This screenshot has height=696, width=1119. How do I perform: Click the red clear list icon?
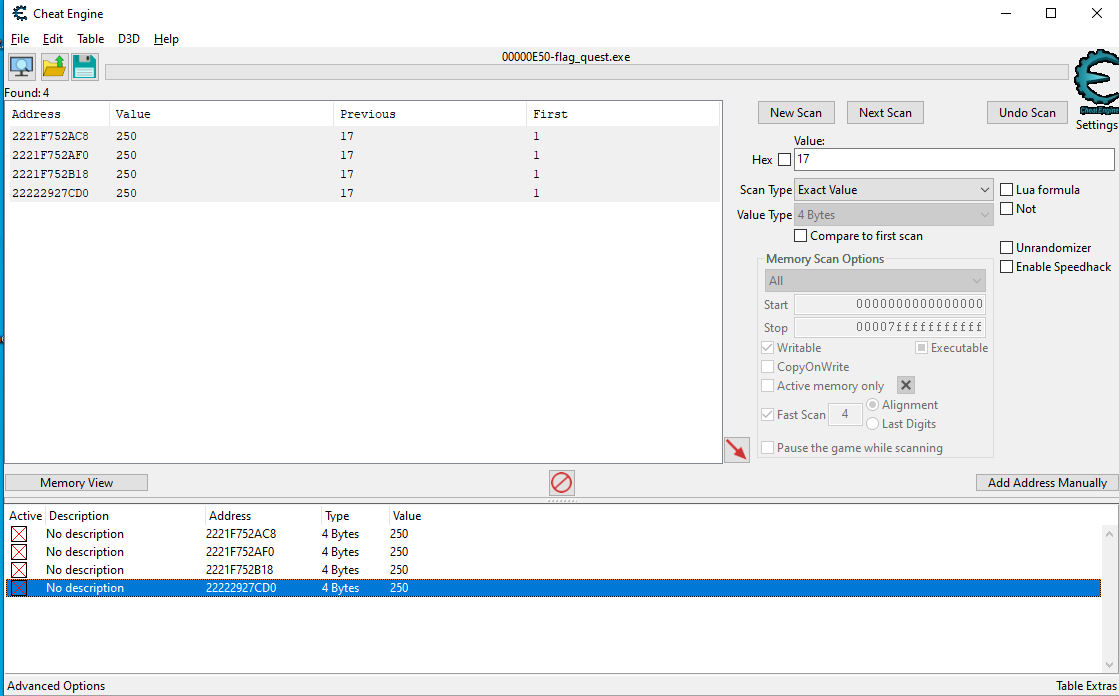pyautogui.click(x=562, y=483)
